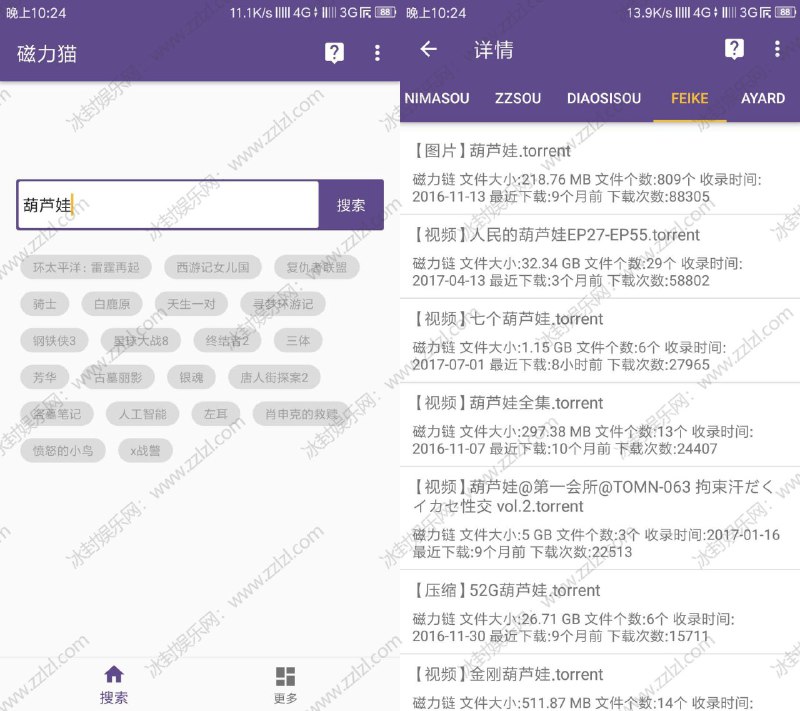
Task: Tap suggestion chip 人工智能
Action: point(143,414)
